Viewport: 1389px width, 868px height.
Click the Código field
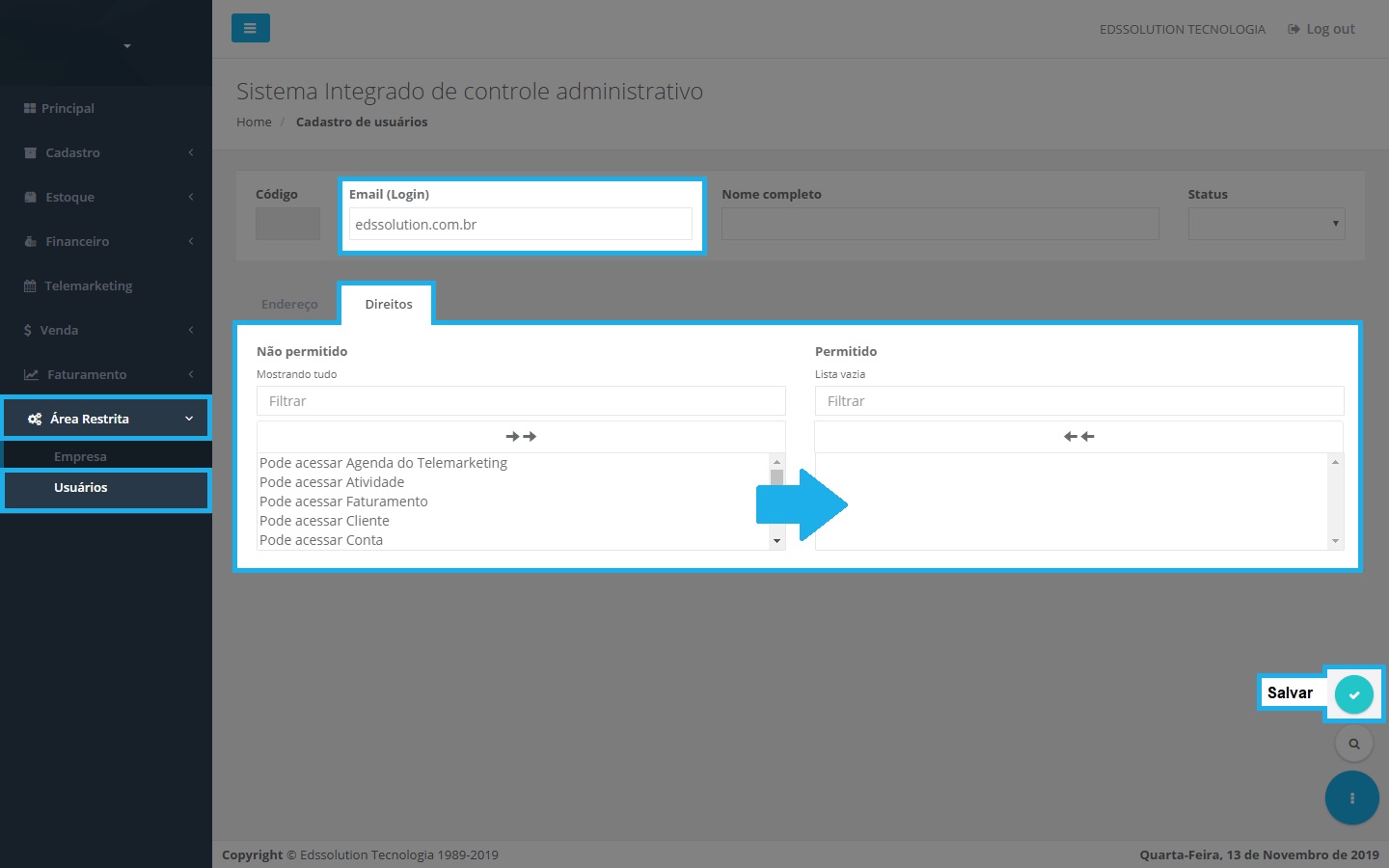coord(287,224)
